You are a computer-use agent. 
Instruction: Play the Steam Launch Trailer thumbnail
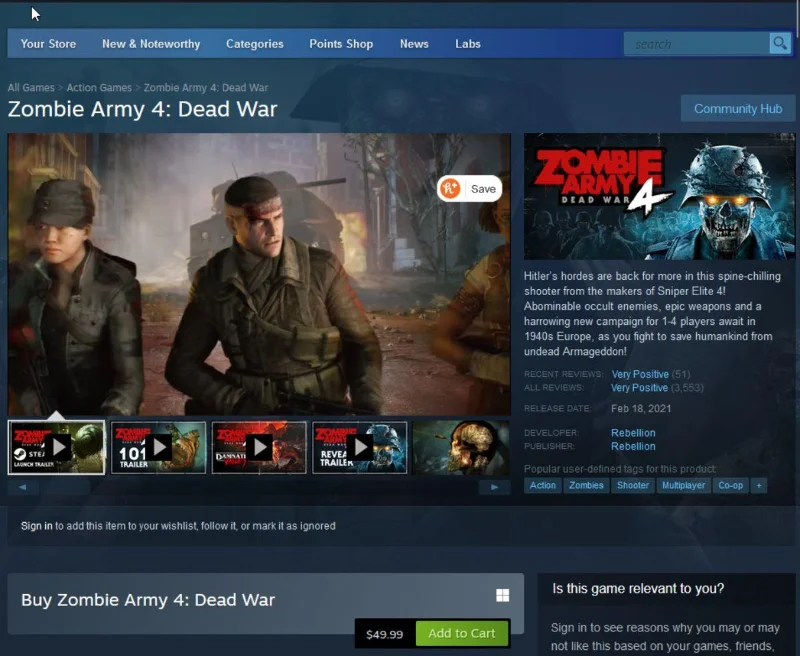pos(57,447)
